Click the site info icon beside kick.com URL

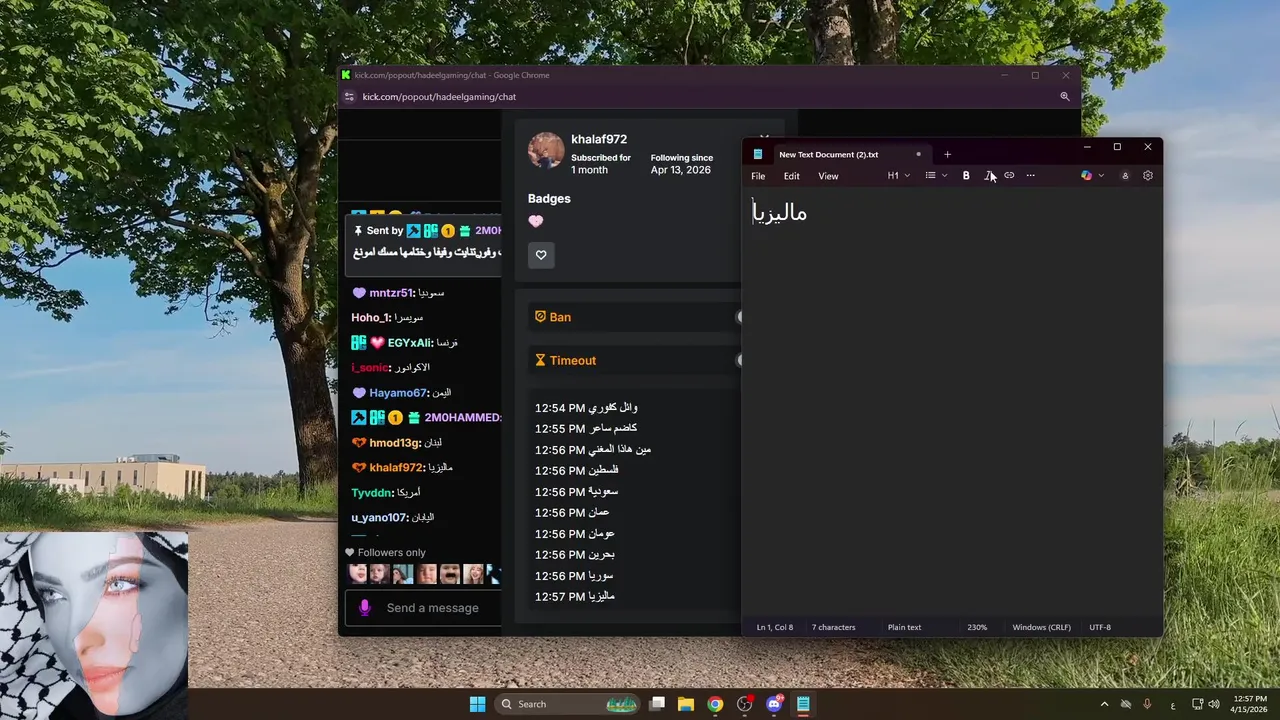[349, 97]
